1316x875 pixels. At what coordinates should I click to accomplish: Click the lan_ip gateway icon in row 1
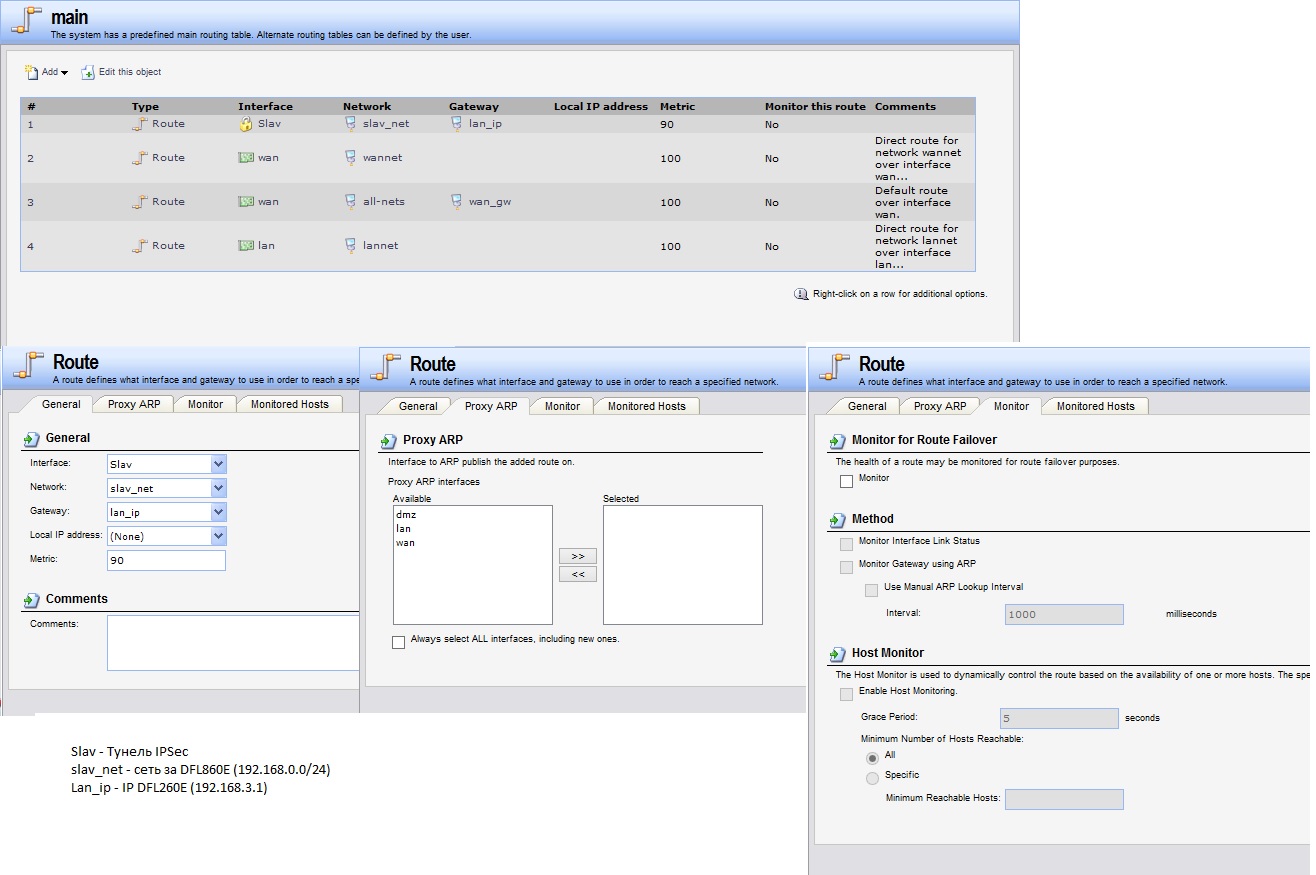click(457, 124)
